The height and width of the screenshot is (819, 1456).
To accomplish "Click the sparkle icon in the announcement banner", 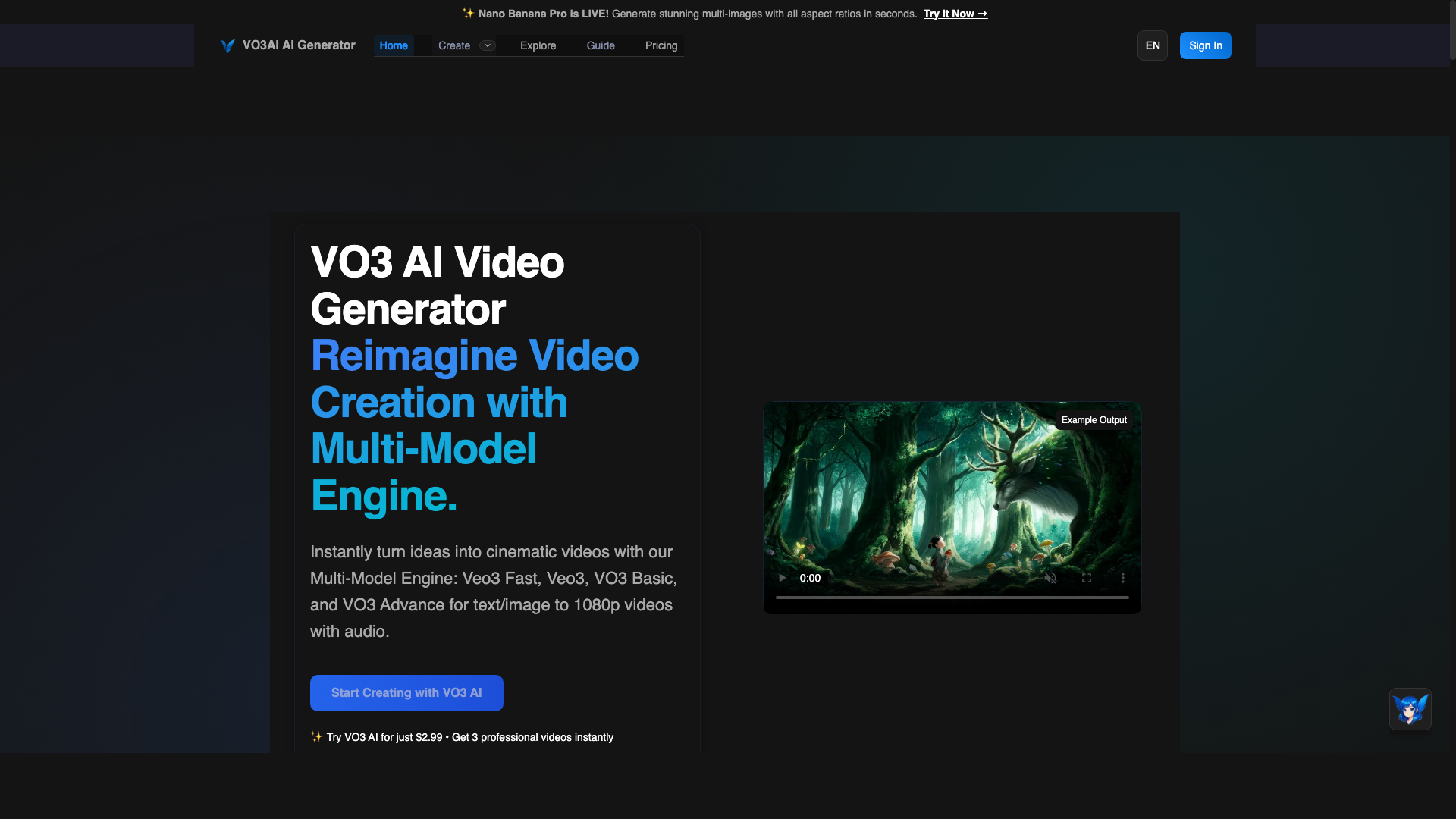I will tap(469, 13).
